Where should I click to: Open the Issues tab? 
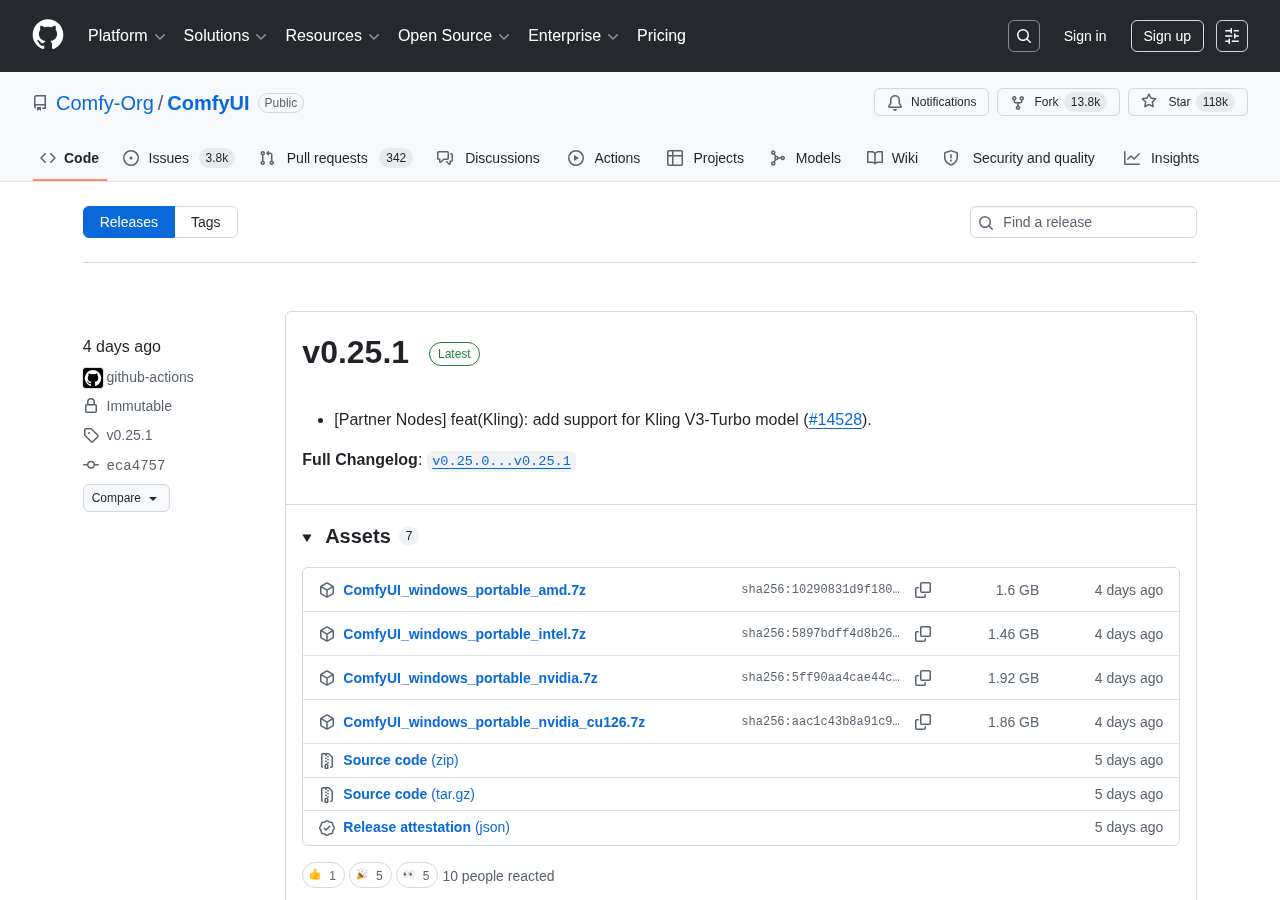[179, 158]
